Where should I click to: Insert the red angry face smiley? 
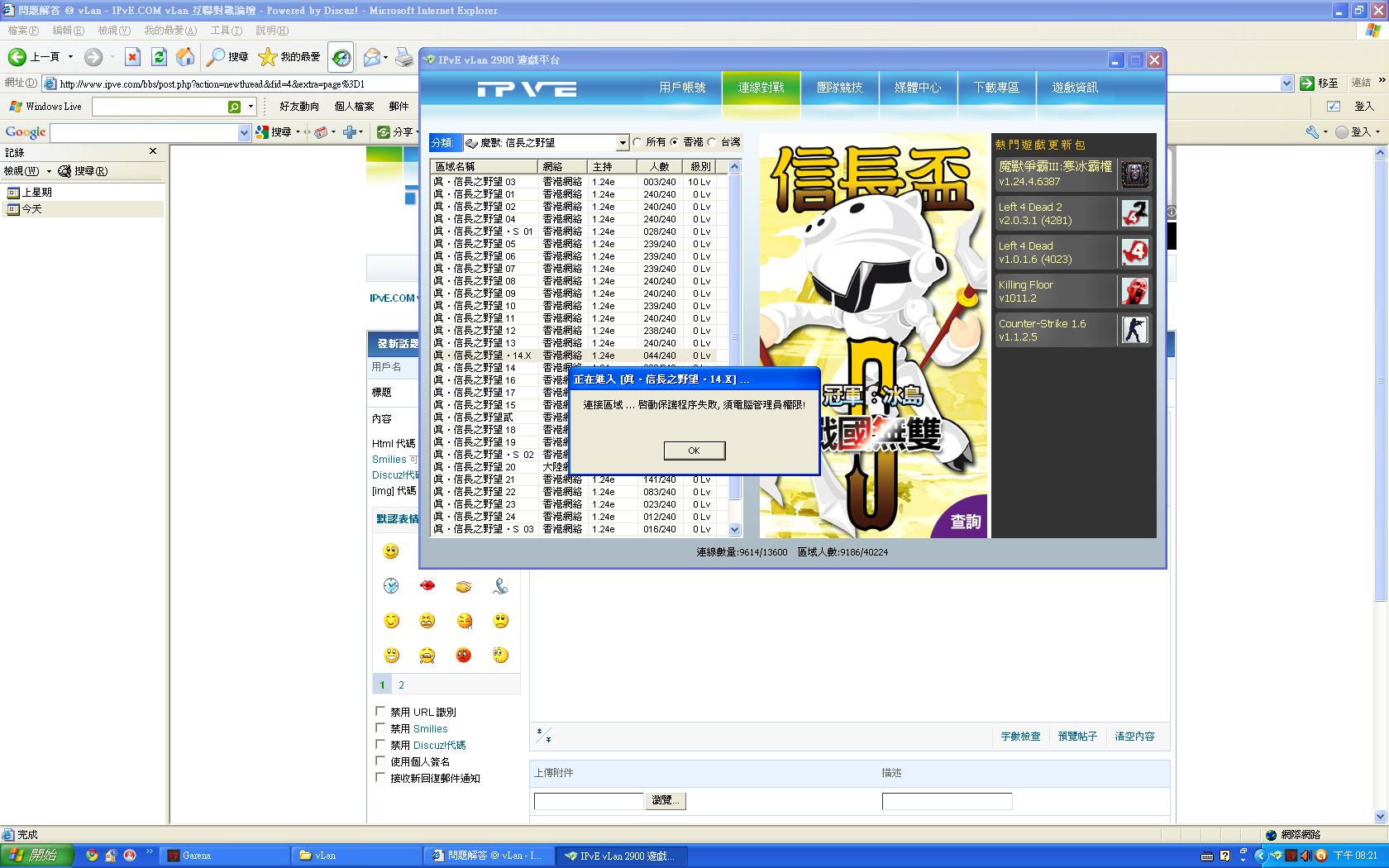click(x=463, y=656)
